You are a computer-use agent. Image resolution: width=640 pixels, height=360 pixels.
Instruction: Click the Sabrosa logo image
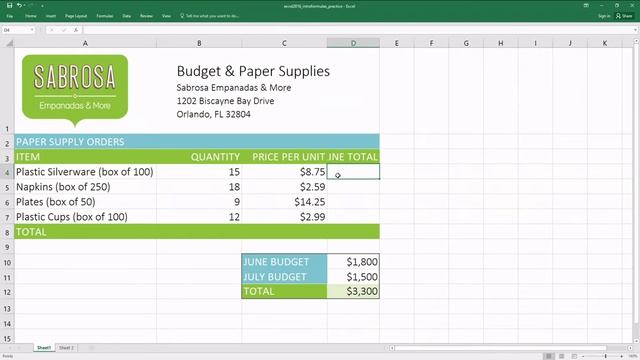pos(75,90)
